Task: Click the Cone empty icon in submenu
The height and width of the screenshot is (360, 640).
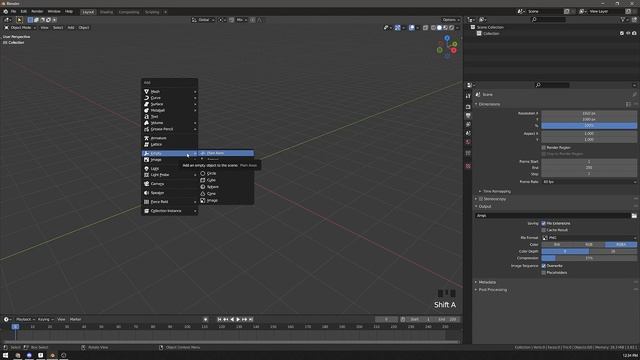Action: pyautogui.click(x=202, y=193)
